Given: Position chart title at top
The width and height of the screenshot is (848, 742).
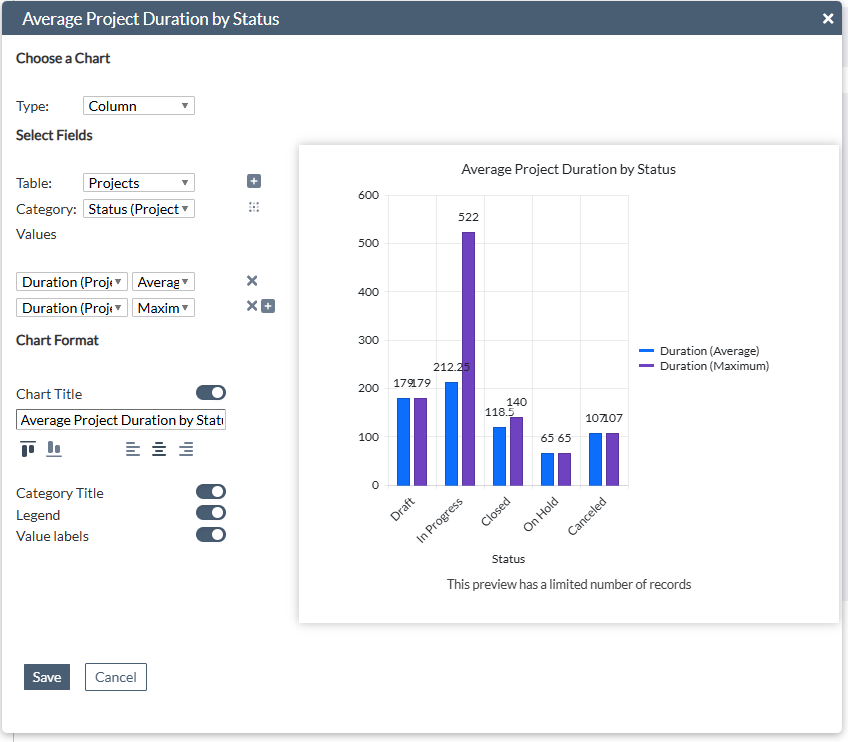Looking at the screenshot, I should 28,449.
